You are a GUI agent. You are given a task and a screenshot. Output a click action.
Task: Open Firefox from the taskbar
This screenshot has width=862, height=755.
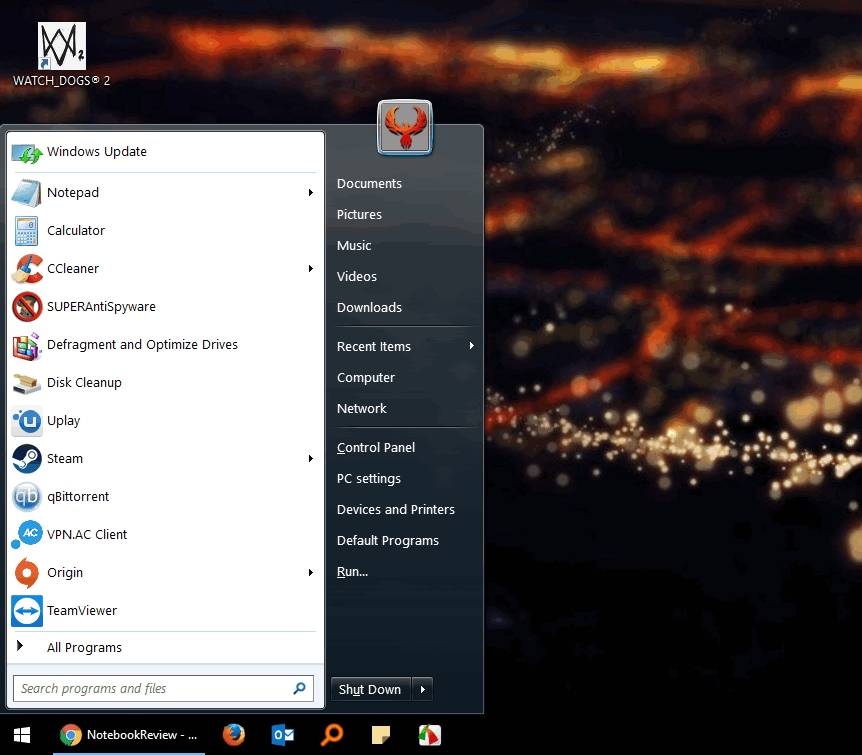234,735
